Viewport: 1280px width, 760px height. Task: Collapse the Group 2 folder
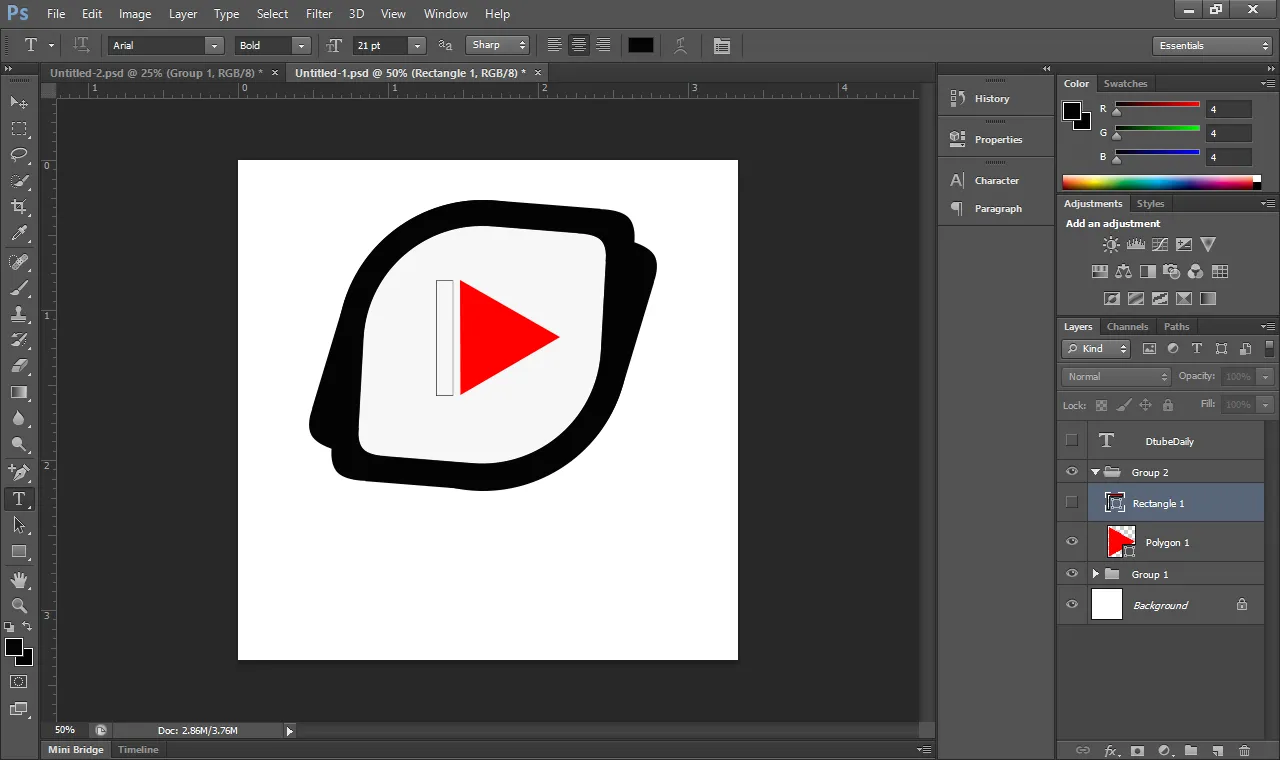pos(1095,472)
